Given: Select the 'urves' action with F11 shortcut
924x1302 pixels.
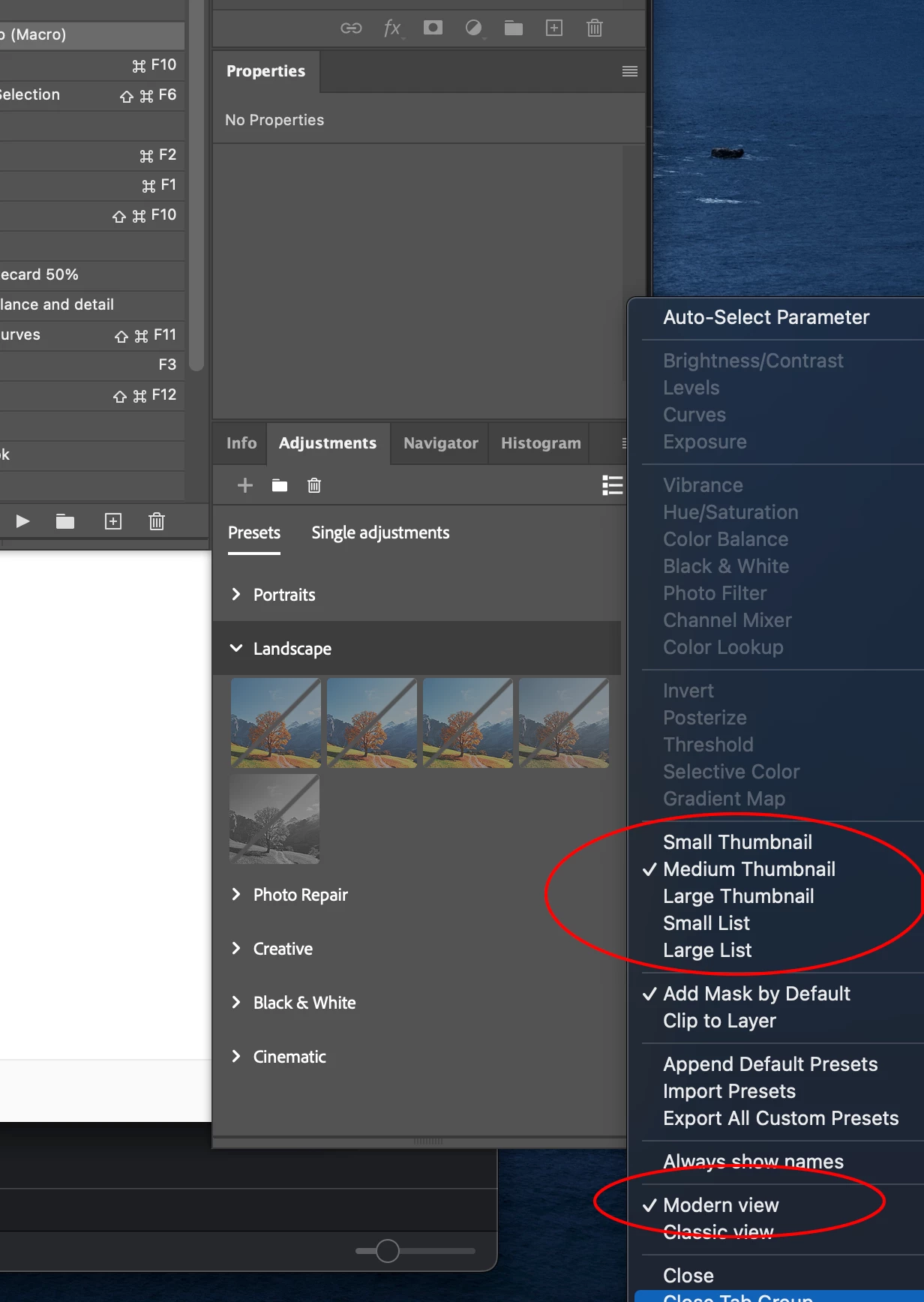Looking at the screenshot, I should 92,334.
